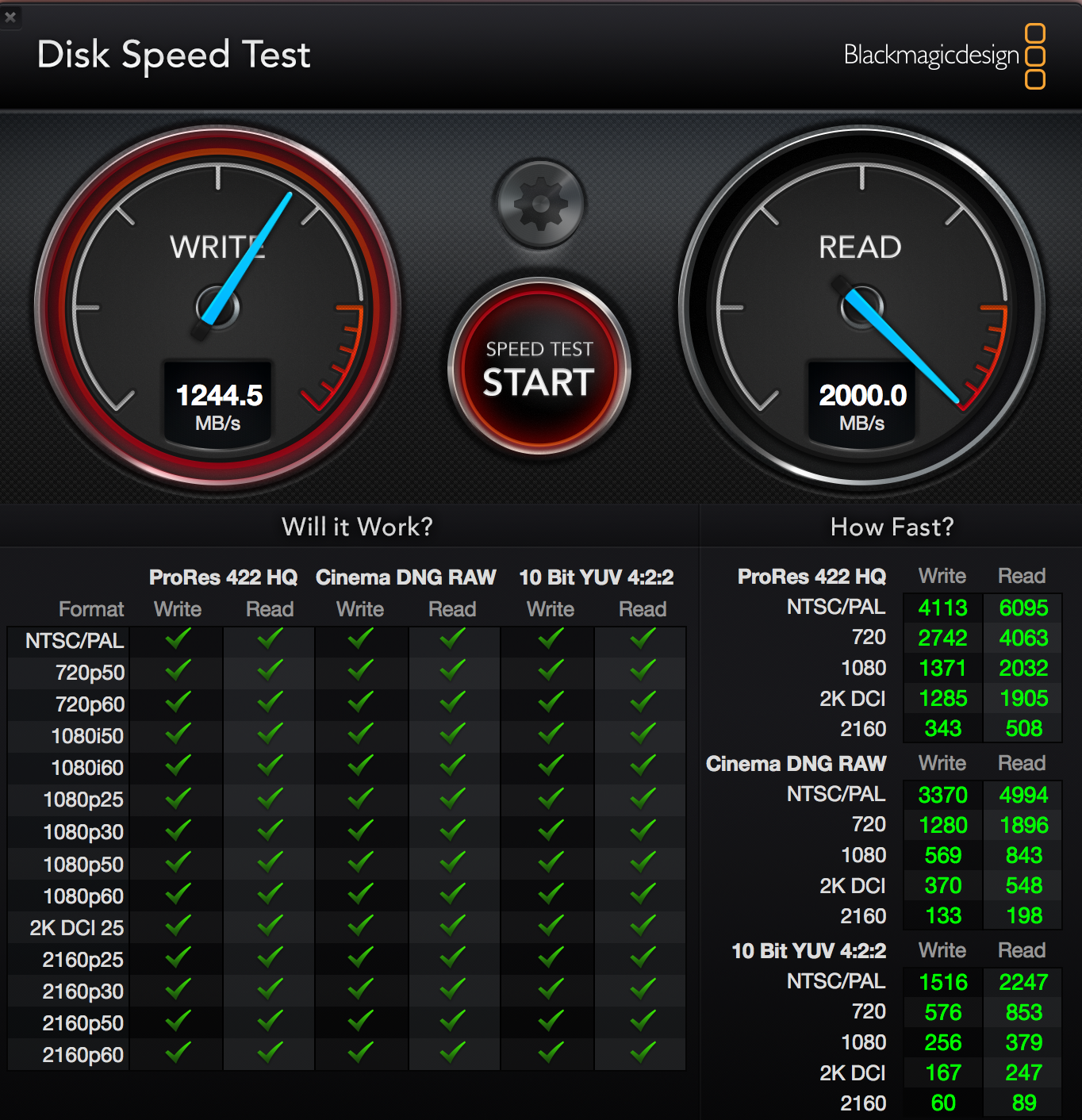Click the 10 Bit YUV NTSC/PAL write value 1516
The image size is (1082, 1120).
pos(943,982)
